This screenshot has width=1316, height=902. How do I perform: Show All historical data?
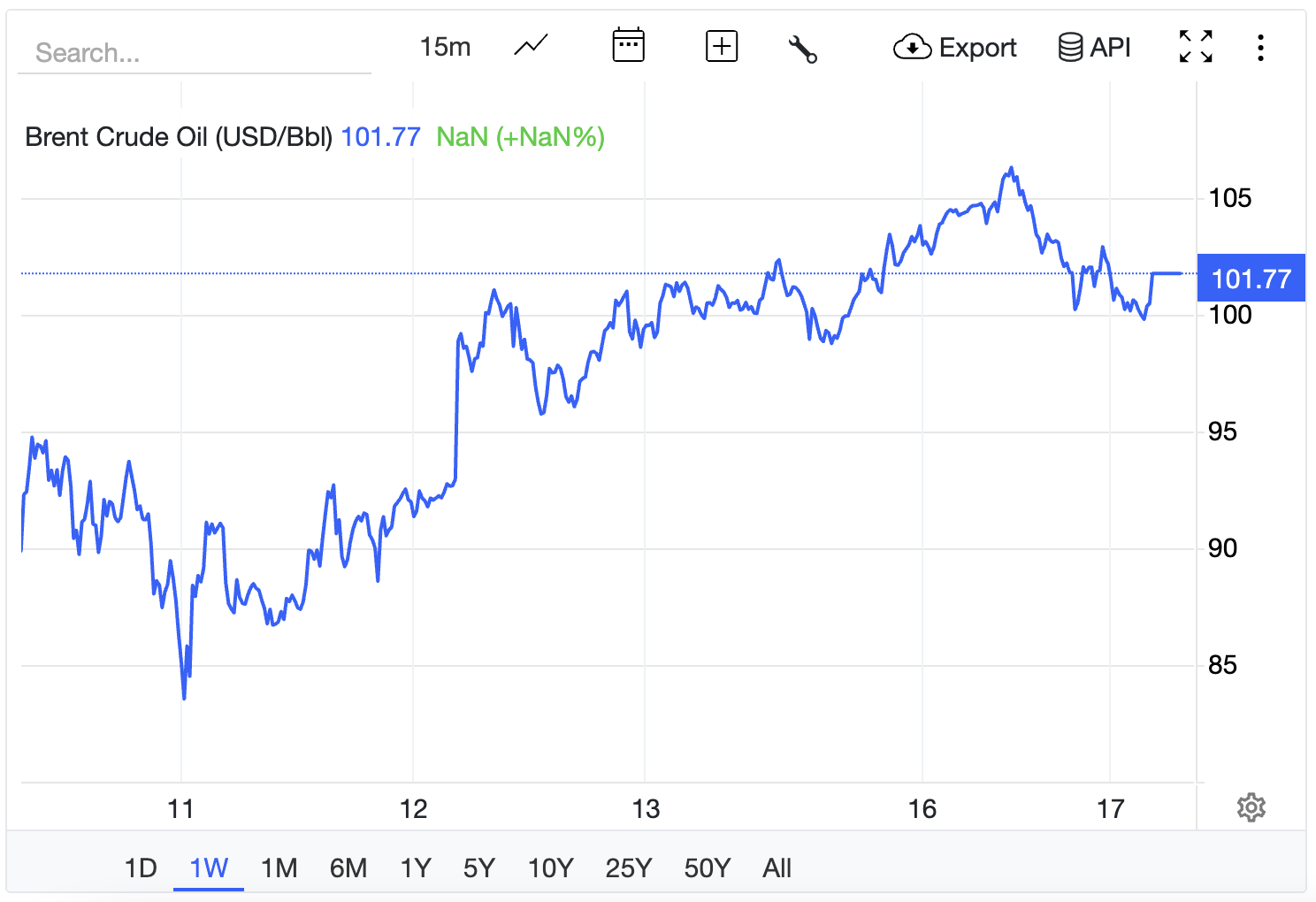(x=777, y=868)
